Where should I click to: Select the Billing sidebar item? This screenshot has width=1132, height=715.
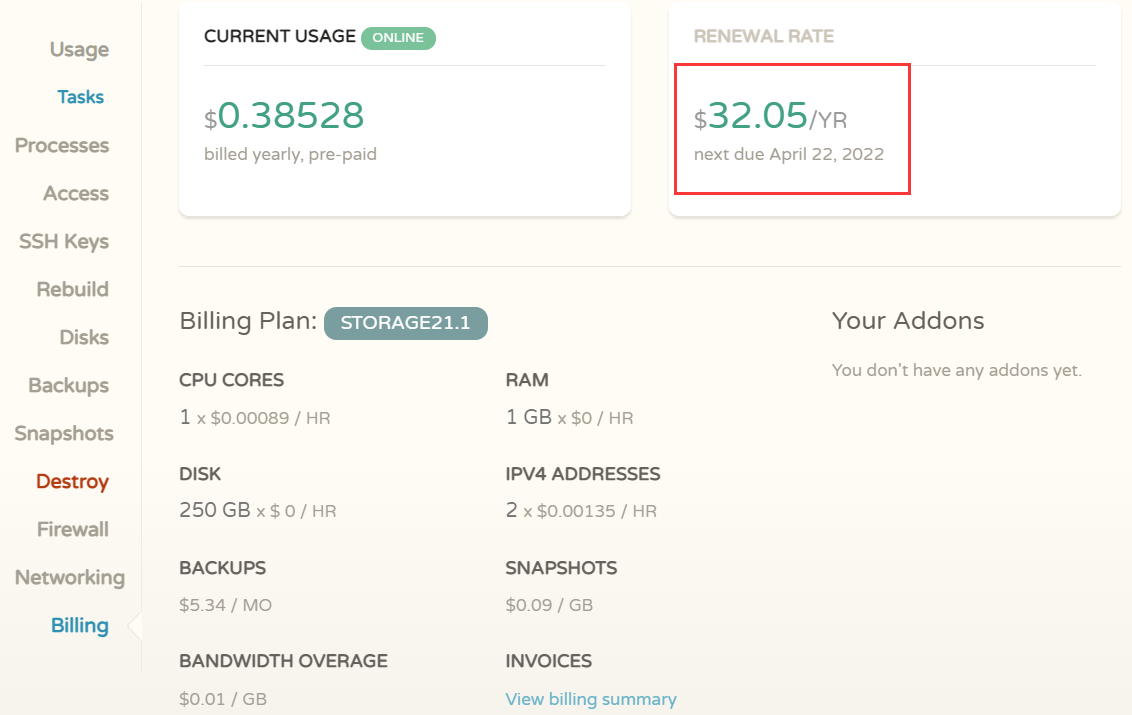[x=80, y=625]
